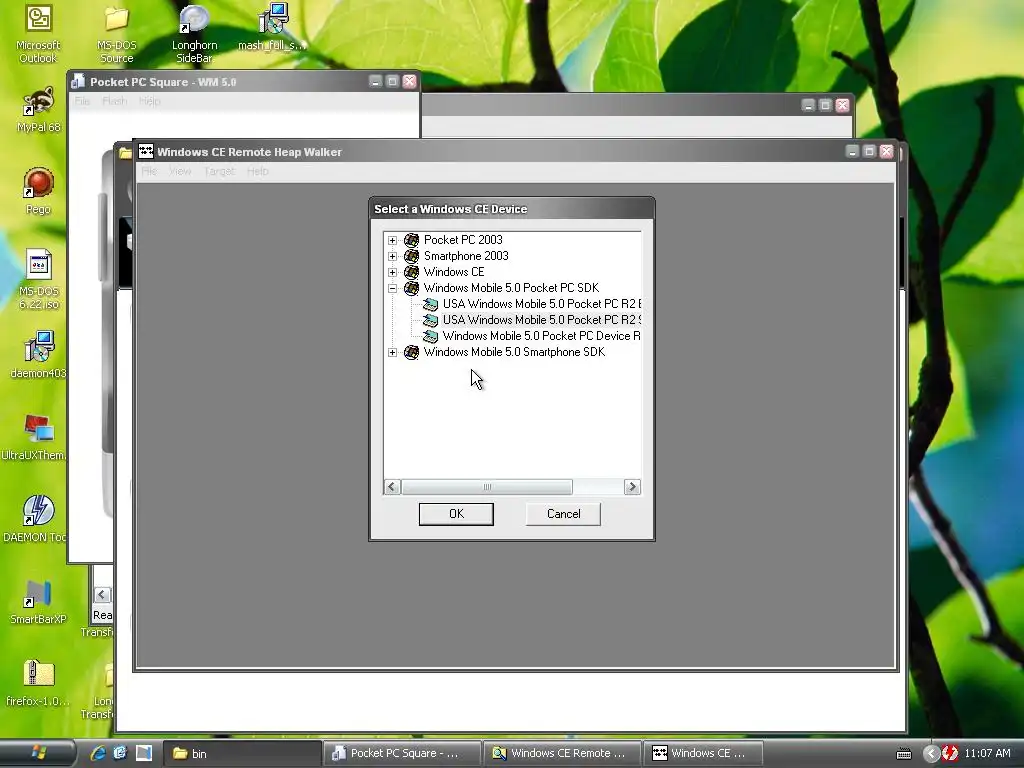Open MS-DOS Source folder on desktop
1024x768 pixels.
tap(116, 35)
